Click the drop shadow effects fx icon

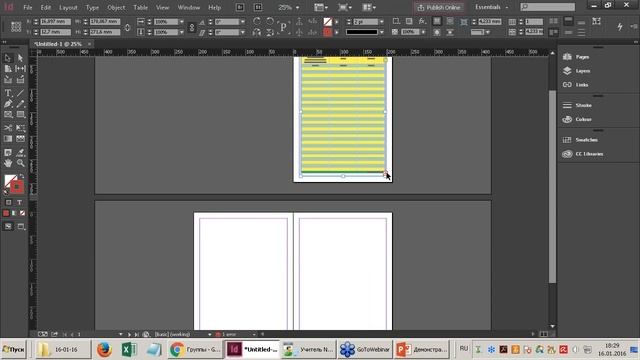click(422, 21)
